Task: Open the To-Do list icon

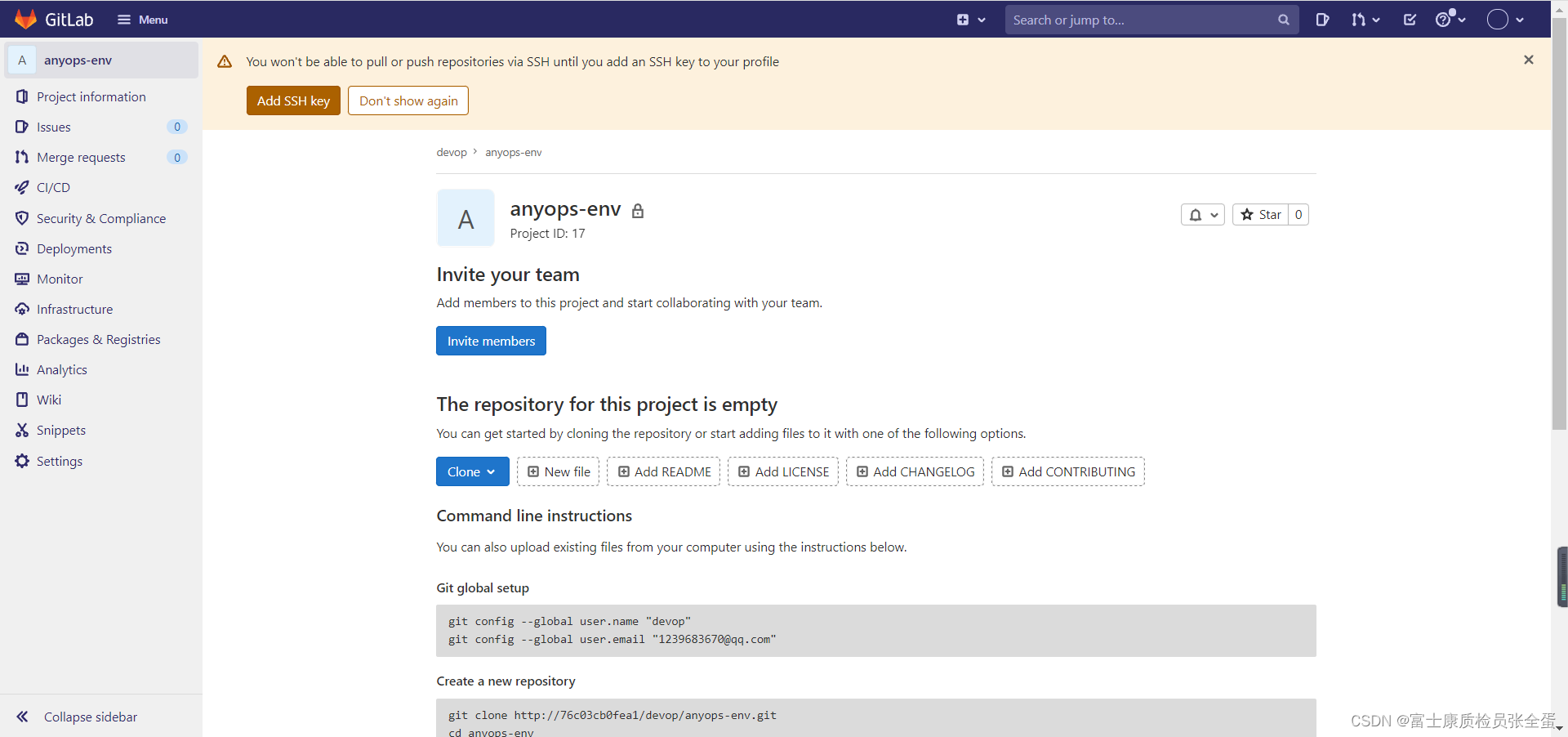Action: tap(1410, 20)
